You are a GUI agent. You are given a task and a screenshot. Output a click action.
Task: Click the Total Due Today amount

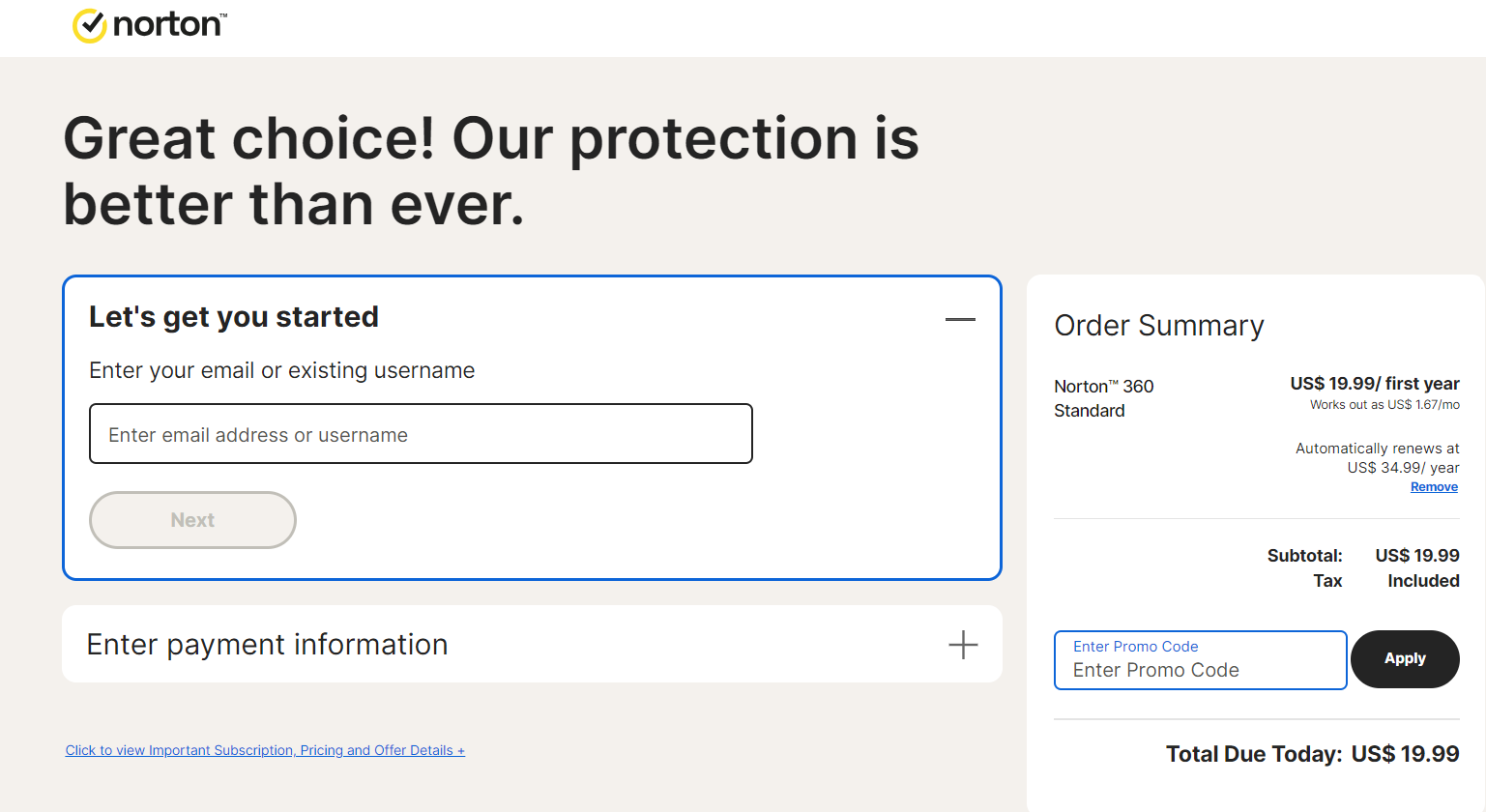[1405, 754]
